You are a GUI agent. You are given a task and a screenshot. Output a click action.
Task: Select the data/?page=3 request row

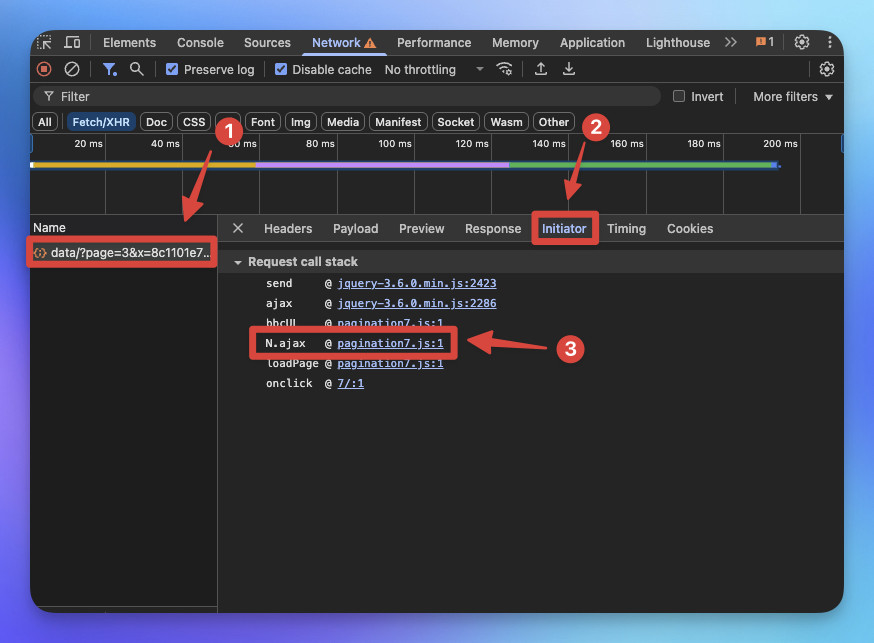(123, 252)
